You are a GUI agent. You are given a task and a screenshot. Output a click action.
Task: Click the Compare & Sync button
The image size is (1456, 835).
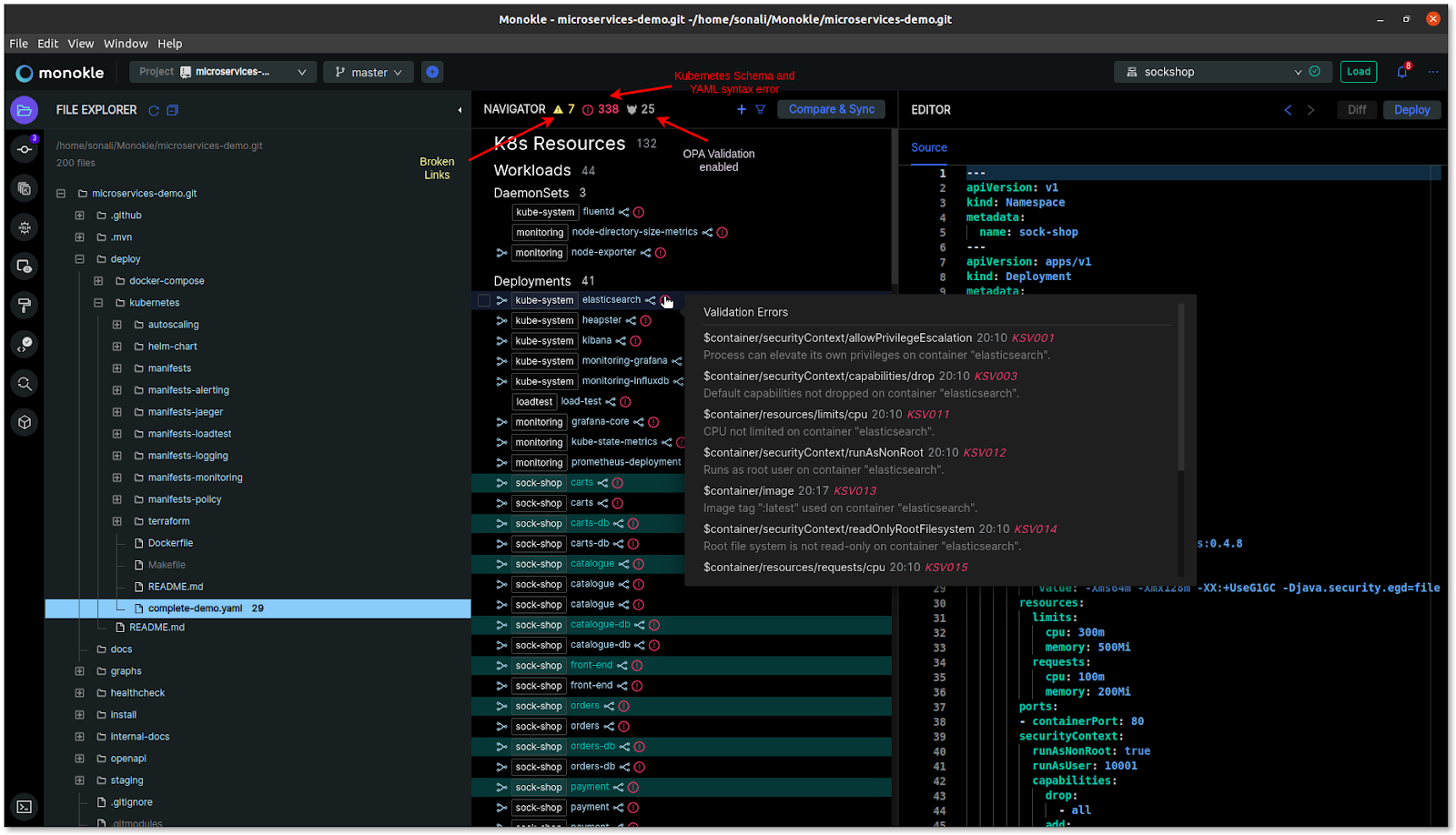pos(831,109)
